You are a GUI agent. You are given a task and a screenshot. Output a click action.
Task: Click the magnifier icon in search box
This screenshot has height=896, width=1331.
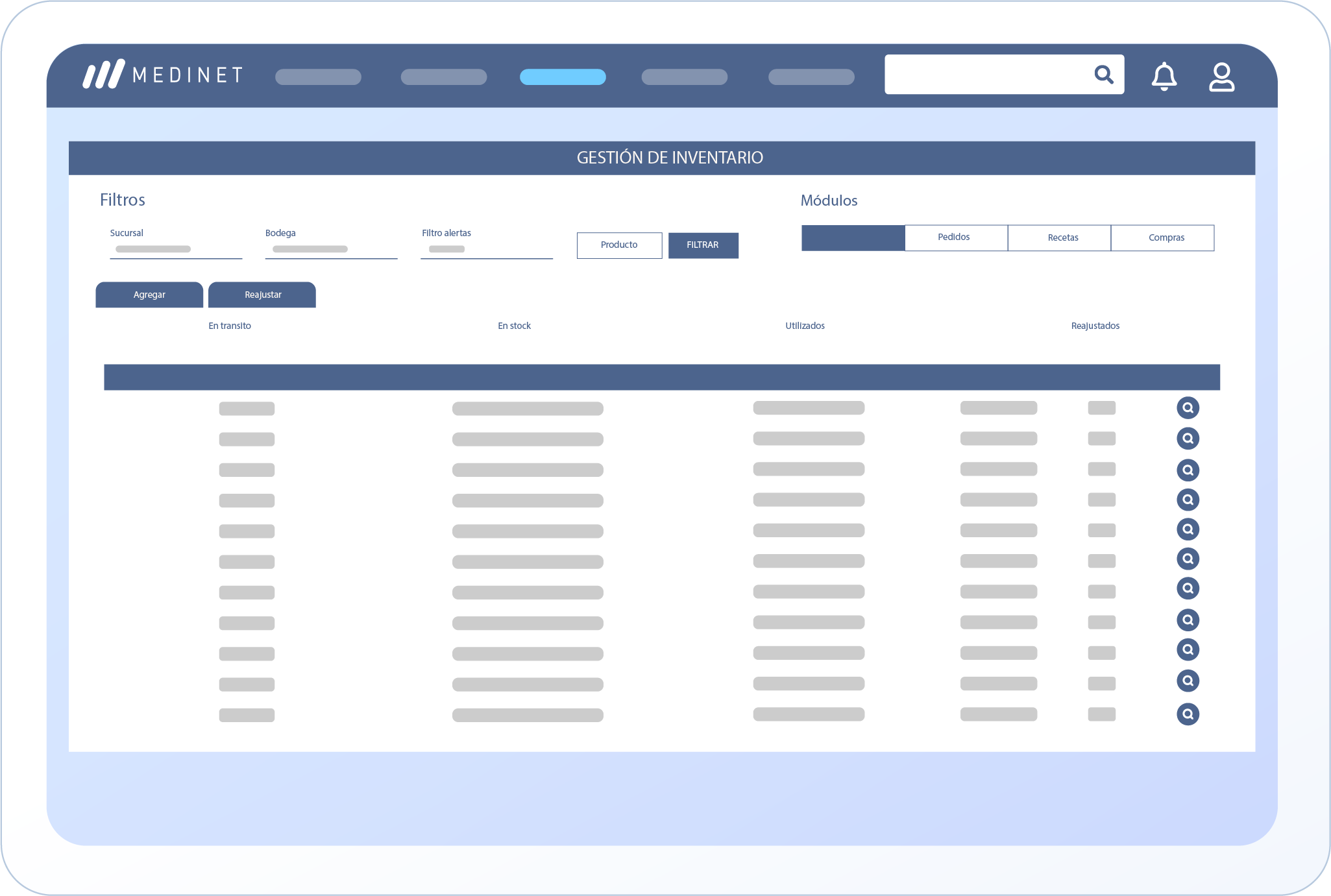pyautogui.click(x=1103, y=75)
